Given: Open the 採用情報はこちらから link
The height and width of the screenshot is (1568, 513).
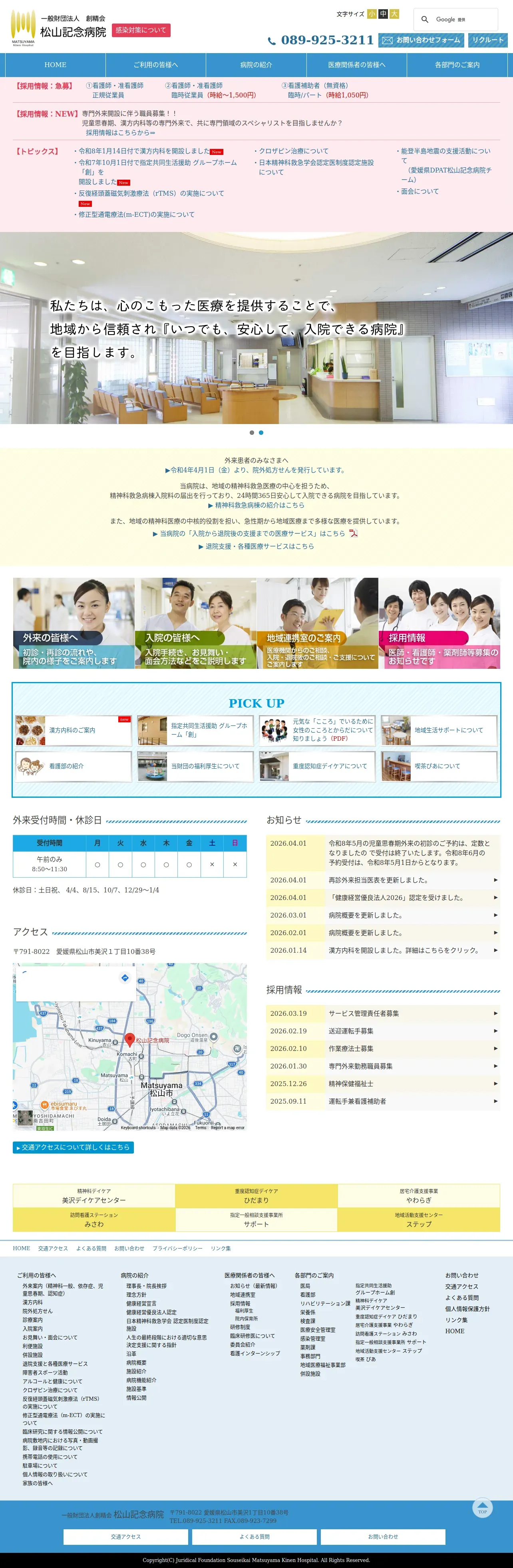Looking at the screenshot, I should pyautogui.click(x=121, y=133).
